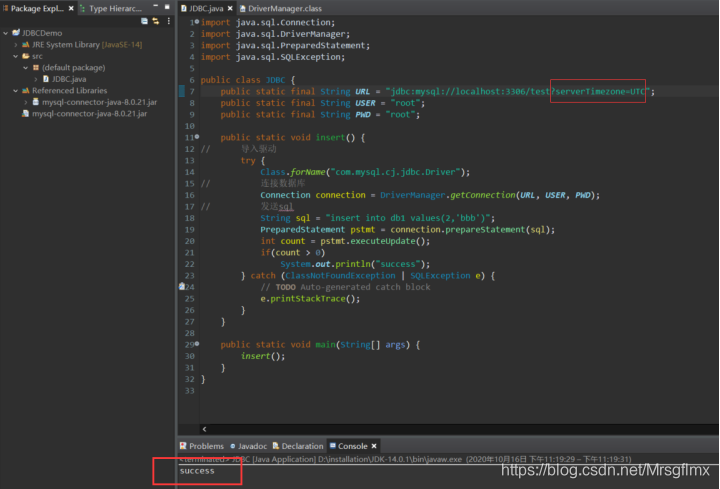Click the DriverManager.class tab icon
The image size is (720, 489).
242,8
